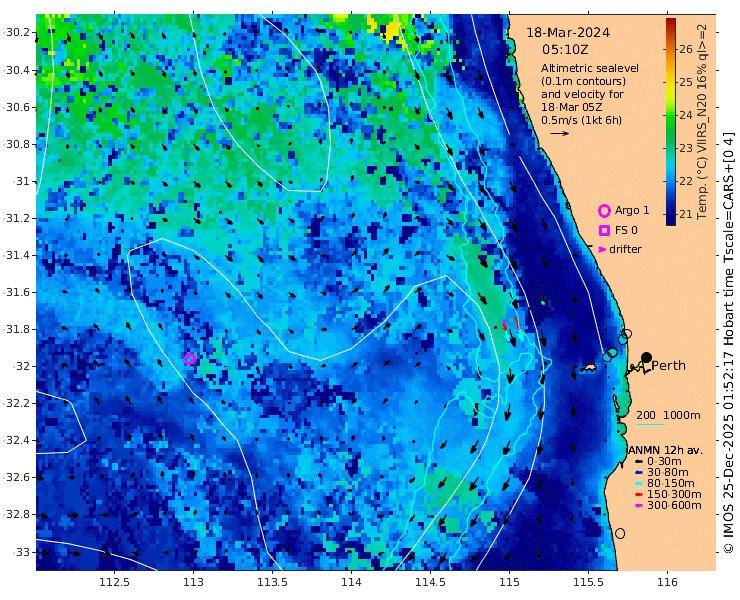Click the 'drifter' legend label
The image size is (740, 600).
tap(625, 249)
